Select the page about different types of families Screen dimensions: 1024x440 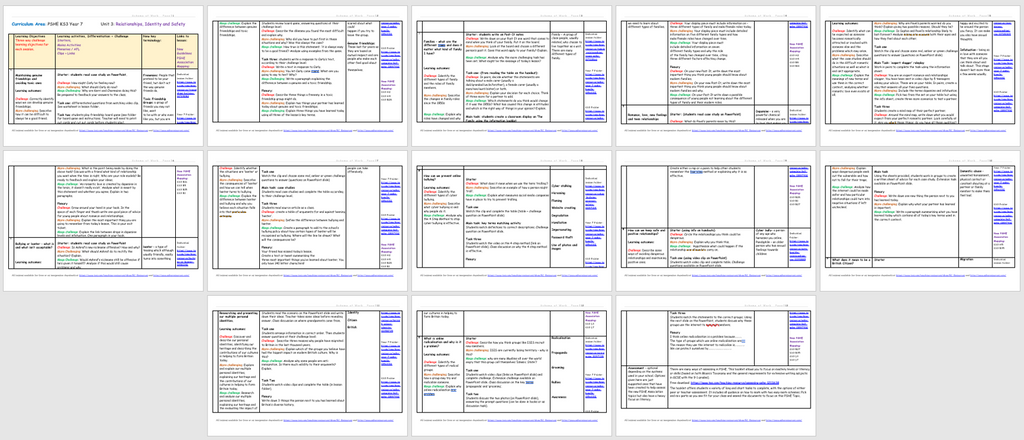click(x=511, y=70)
